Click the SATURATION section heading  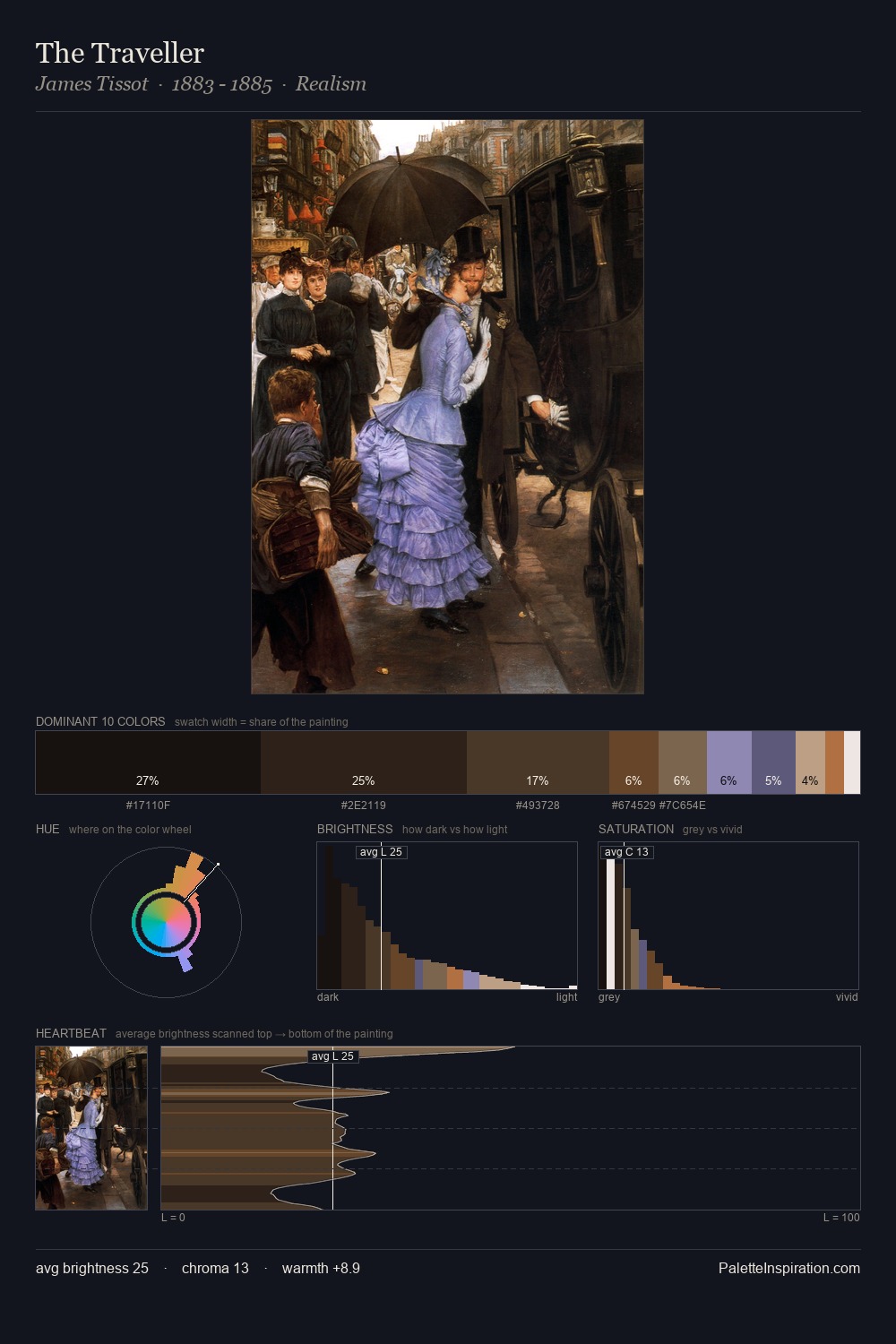[x=636, y=829]
